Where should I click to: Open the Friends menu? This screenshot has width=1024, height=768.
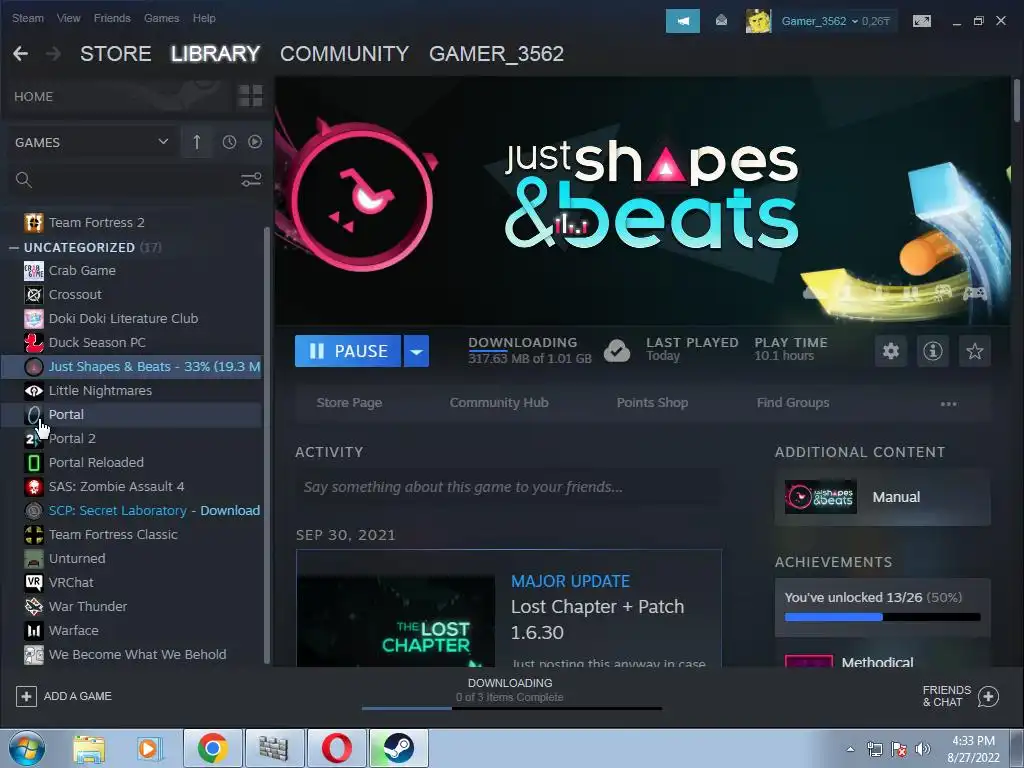point(112,18)
